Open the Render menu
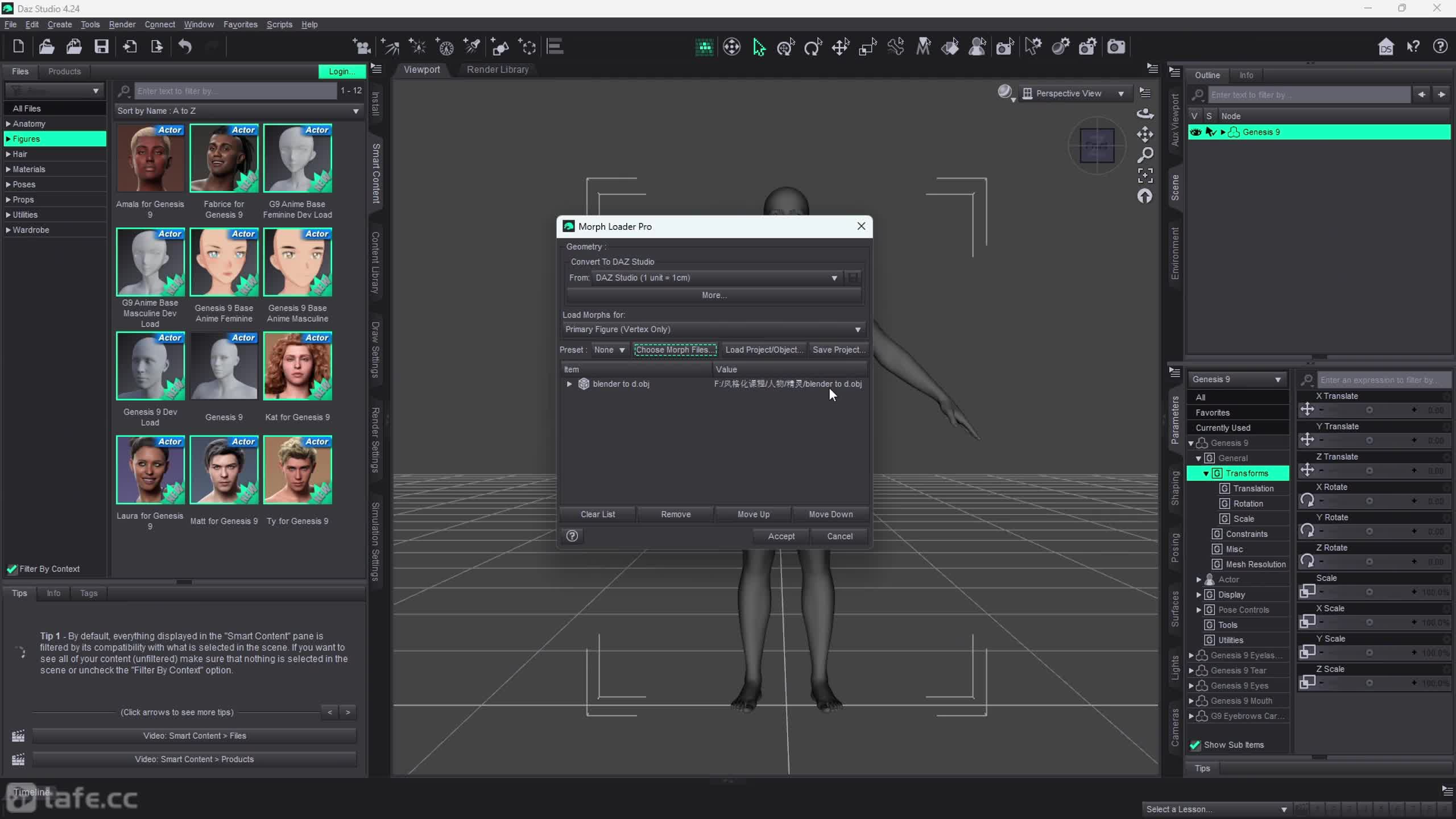1456x819 pixels. [x=122, y=24]
